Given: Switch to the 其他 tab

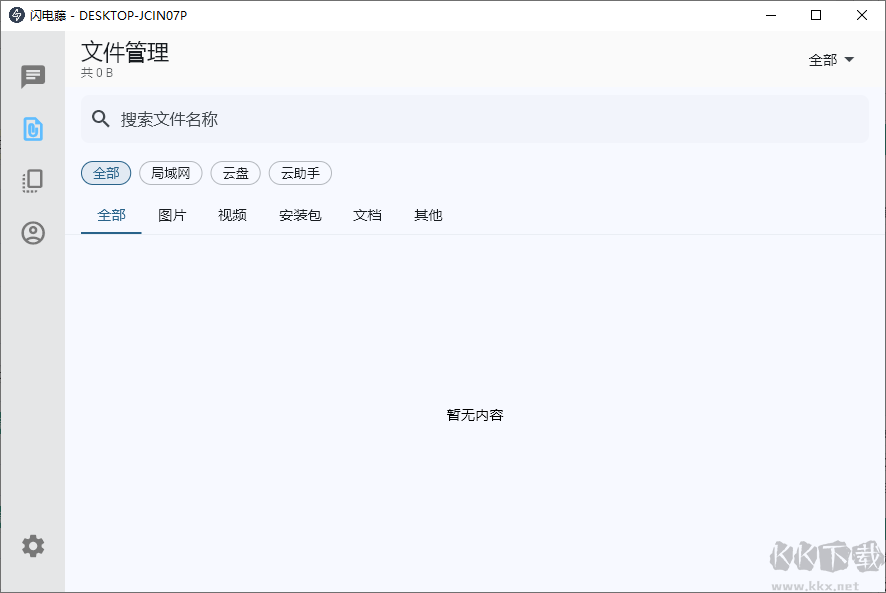Looking at the screenshot, I should tap(428, 215).
